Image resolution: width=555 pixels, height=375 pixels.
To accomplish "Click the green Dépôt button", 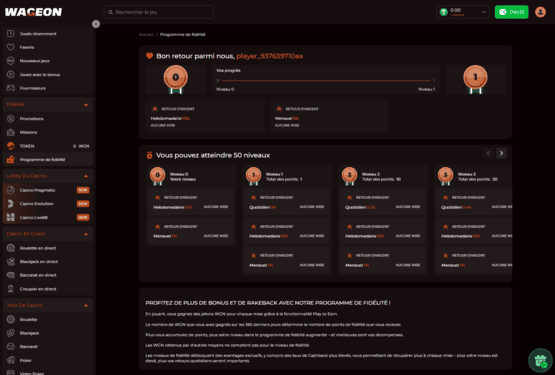I will pos(511,12).
